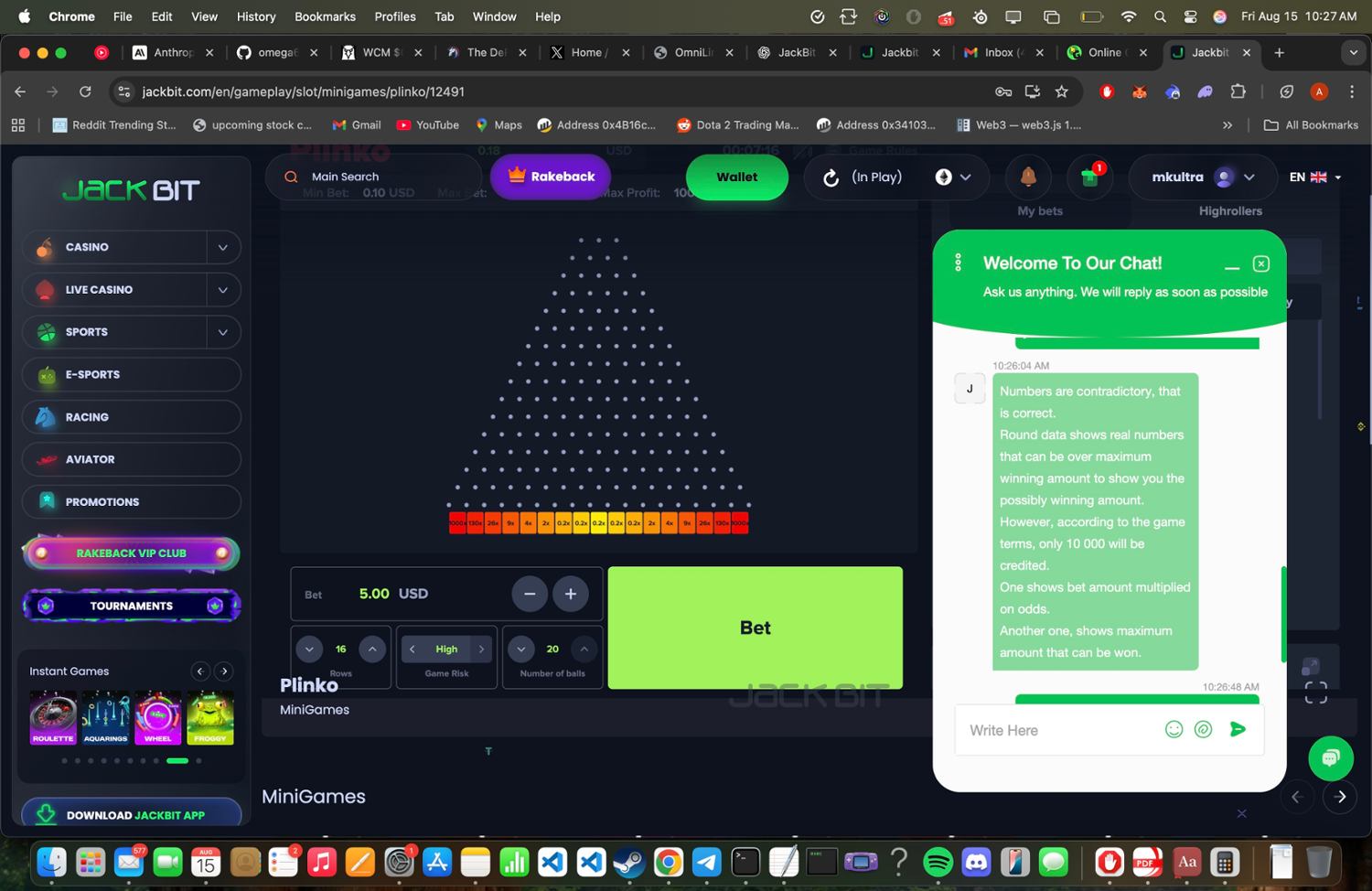1372x891 pixels.
Task: Decrease bet amount with minus button
Action: click(530, 594)
